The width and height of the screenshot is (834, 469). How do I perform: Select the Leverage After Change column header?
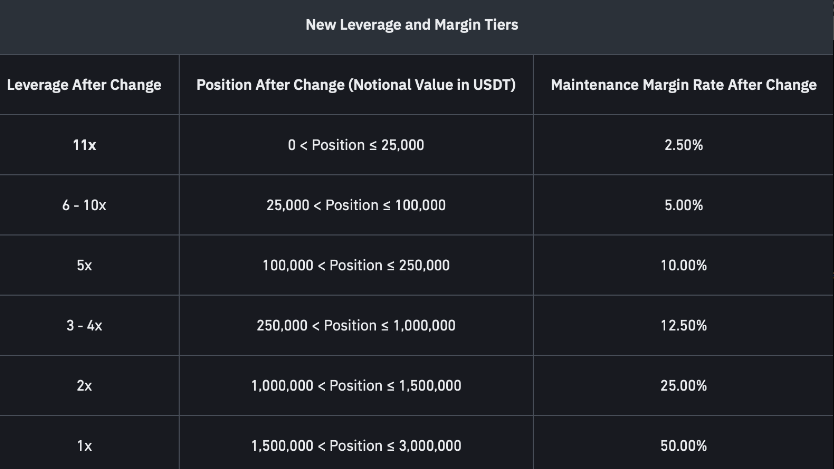click(84, 85)
